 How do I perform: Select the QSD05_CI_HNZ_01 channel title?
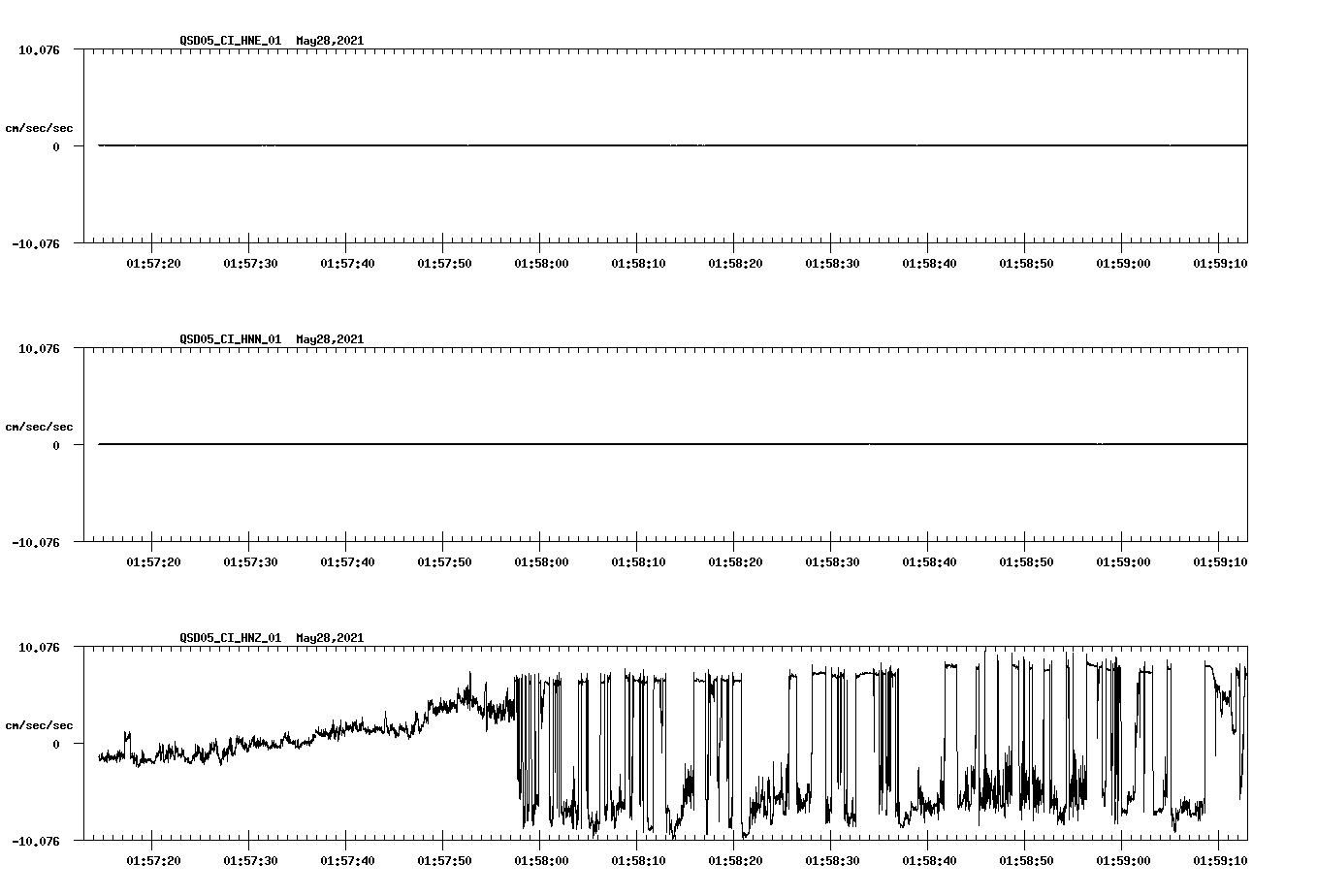[228, 639]
